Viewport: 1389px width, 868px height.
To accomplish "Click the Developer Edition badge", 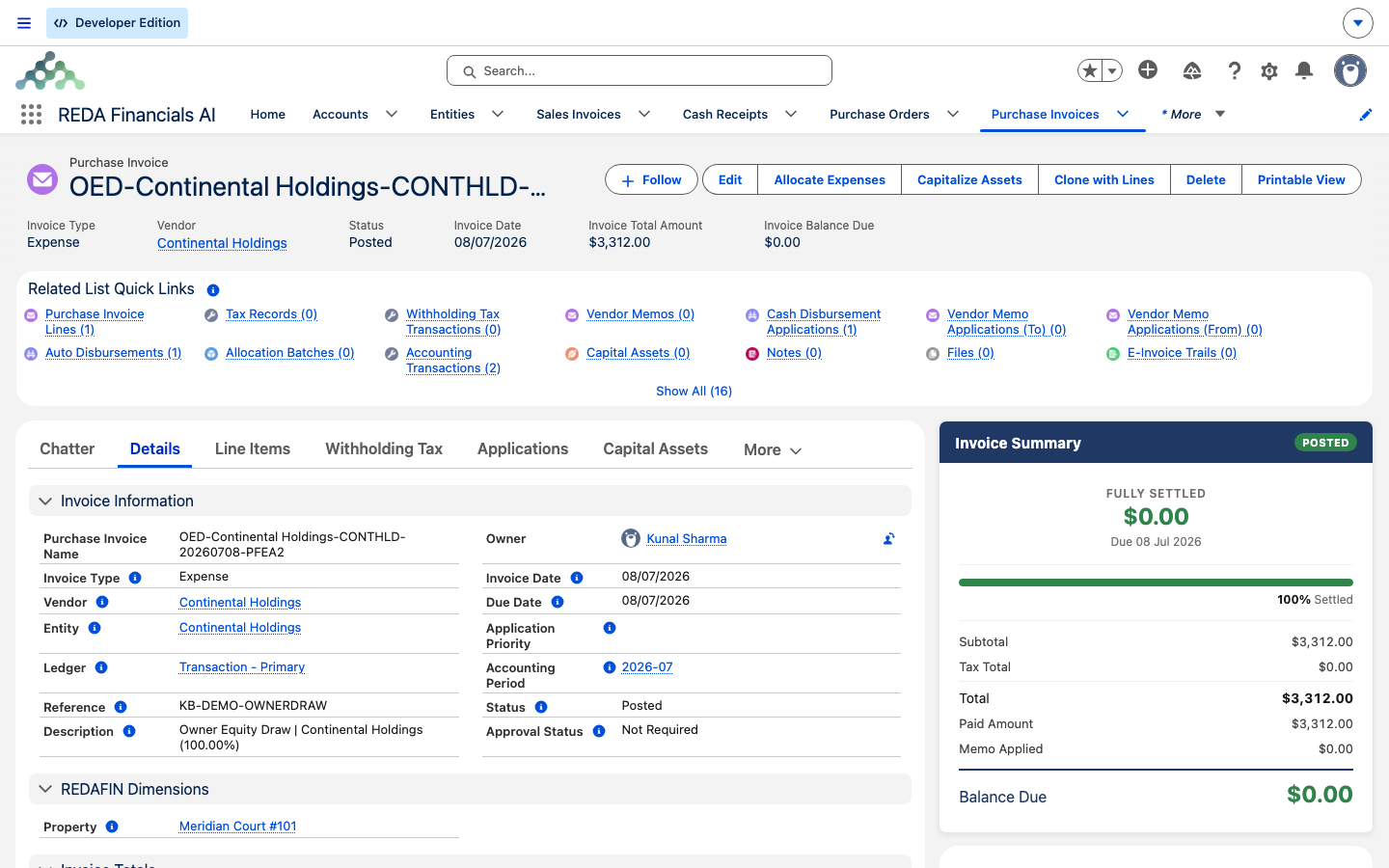I will [117, 23].
